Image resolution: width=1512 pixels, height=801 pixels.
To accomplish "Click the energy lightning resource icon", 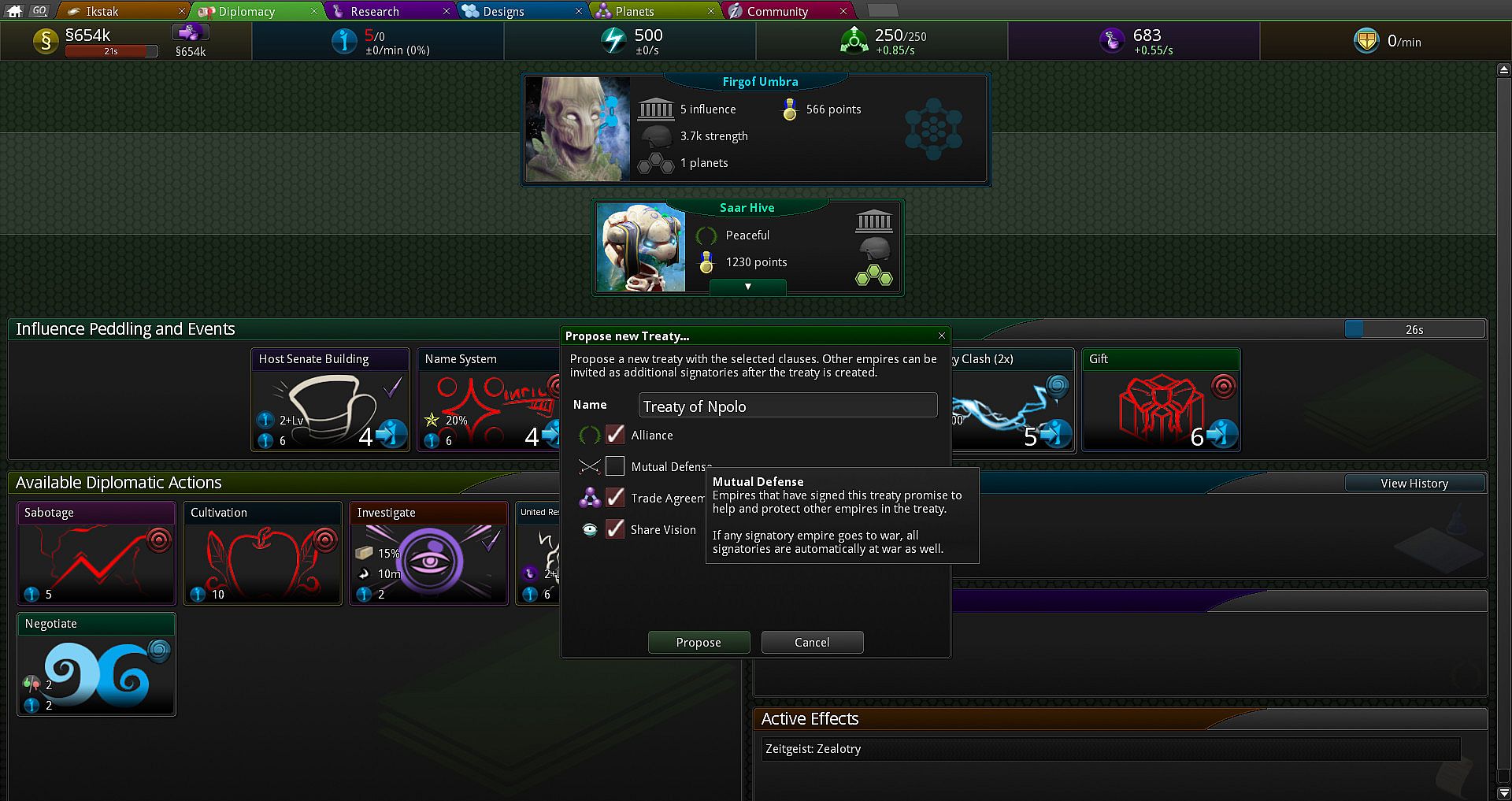I will pyautogui.click(x=613, y=40).
